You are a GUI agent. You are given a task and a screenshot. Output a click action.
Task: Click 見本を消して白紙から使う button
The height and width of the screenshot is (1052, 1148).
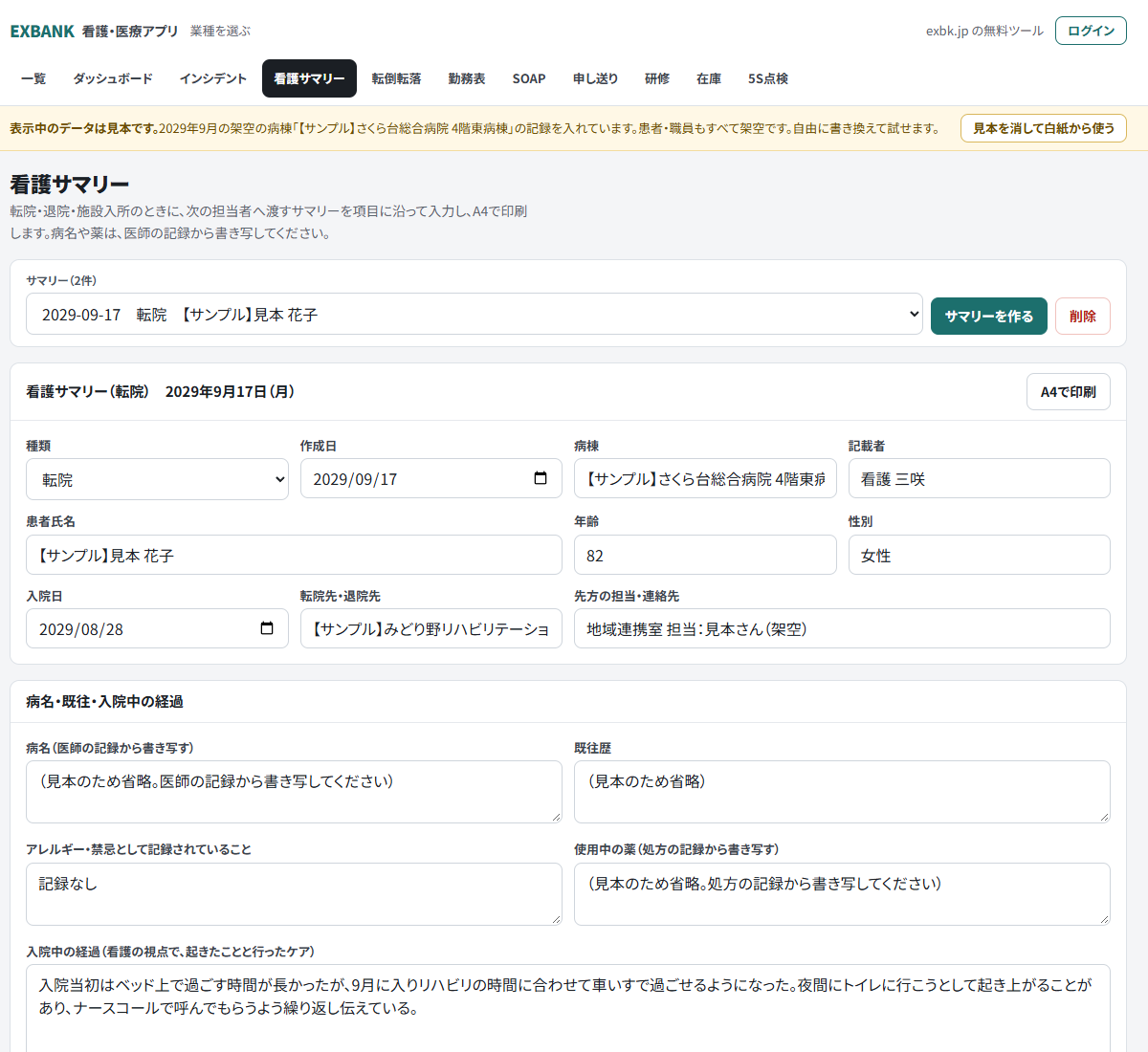1044,127
